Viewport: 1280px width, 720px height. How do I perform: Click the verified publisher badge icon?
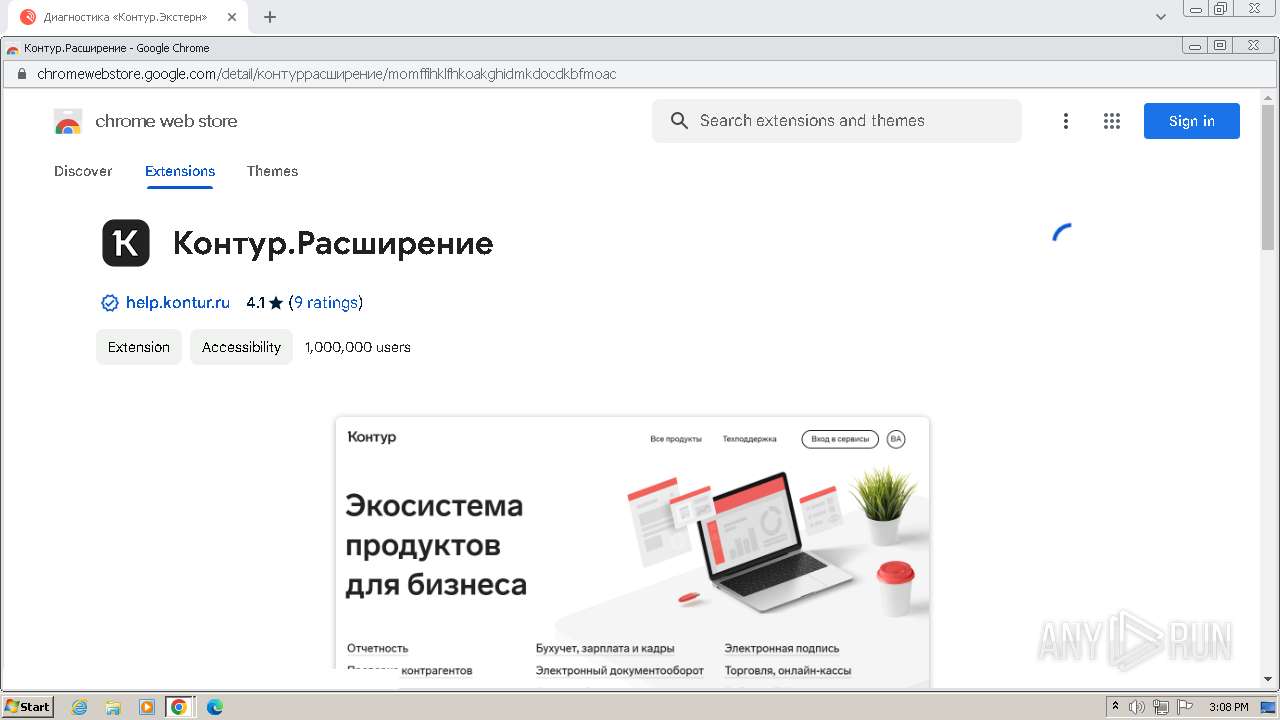pos(110,303)
